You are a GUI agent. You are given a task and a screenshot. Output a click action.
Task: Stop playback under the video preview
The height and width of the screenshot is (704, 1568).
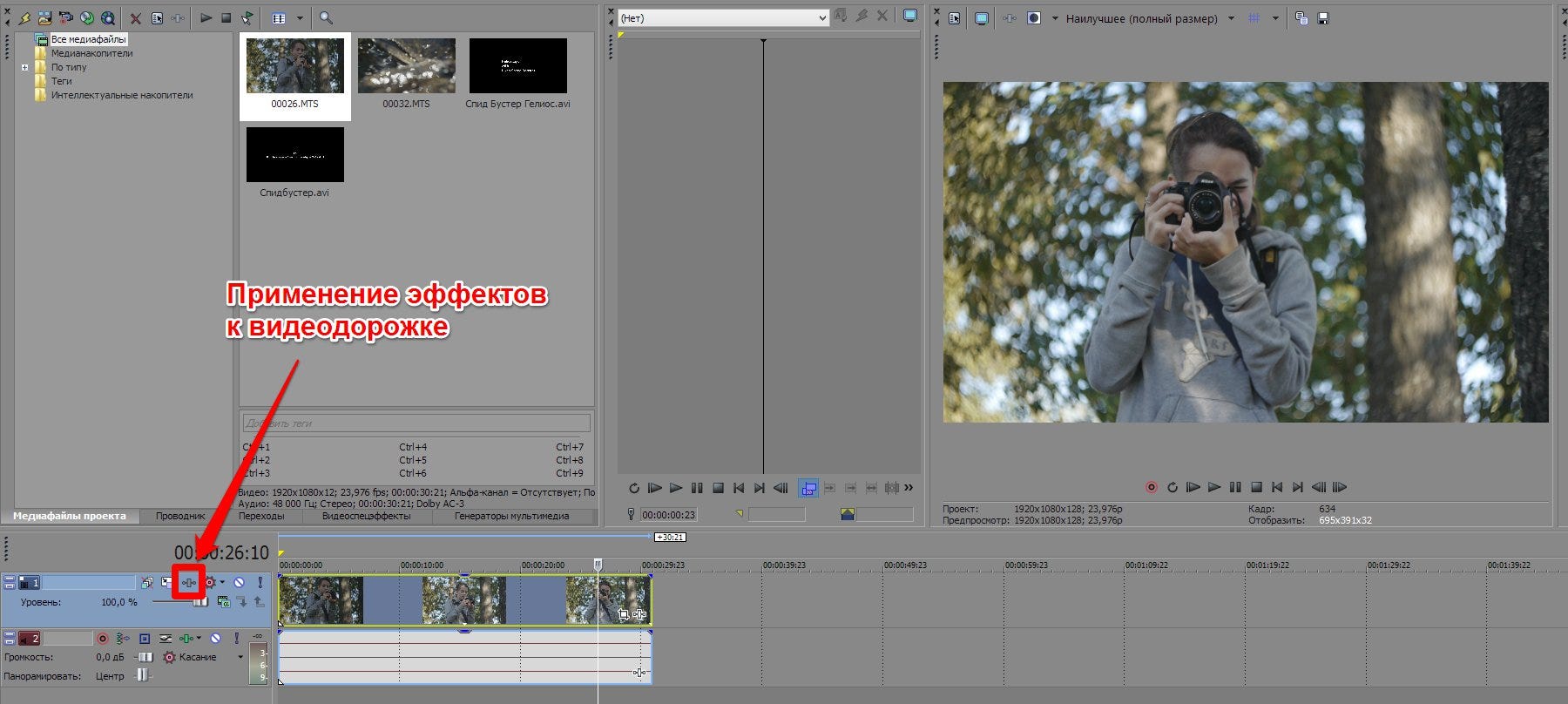[1256, 487]
